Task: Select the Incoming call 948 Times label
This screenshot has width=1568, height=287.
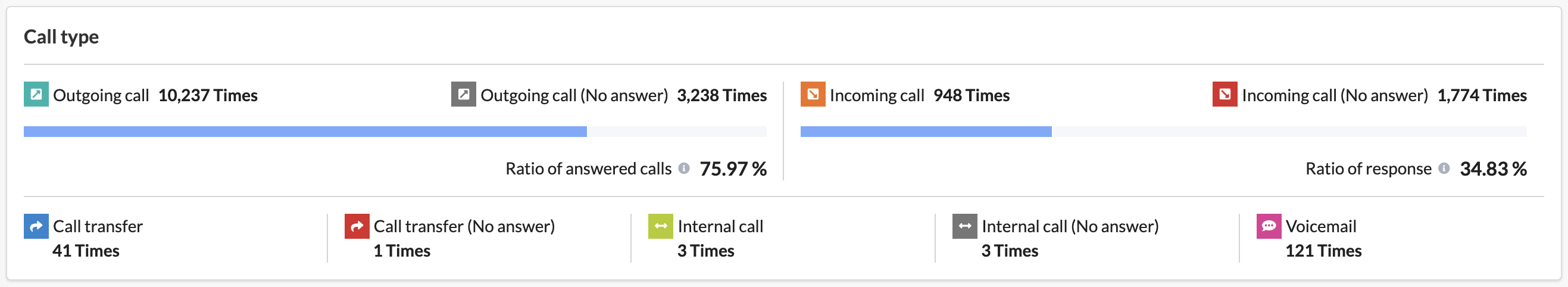Action: tap(919, 95)
